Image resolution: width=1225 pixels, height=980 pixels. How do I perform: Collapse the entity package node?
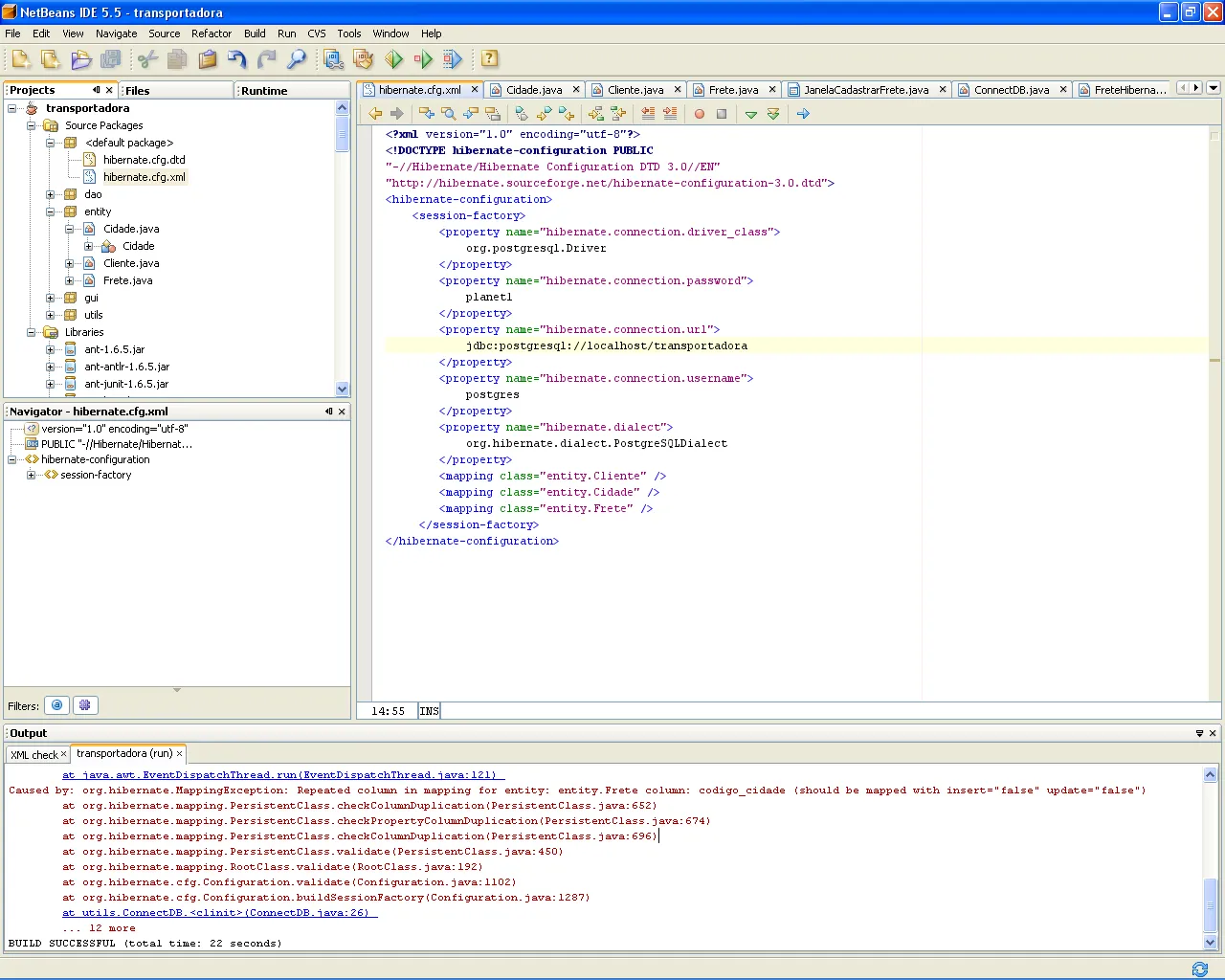[x=51, y=212]
